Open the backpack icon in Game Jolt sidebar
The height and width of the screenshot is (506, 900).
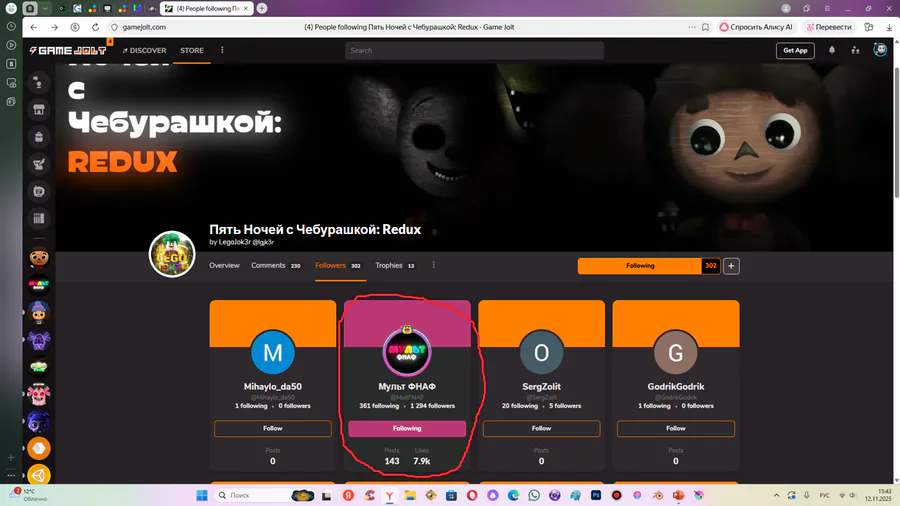(38, 137)
